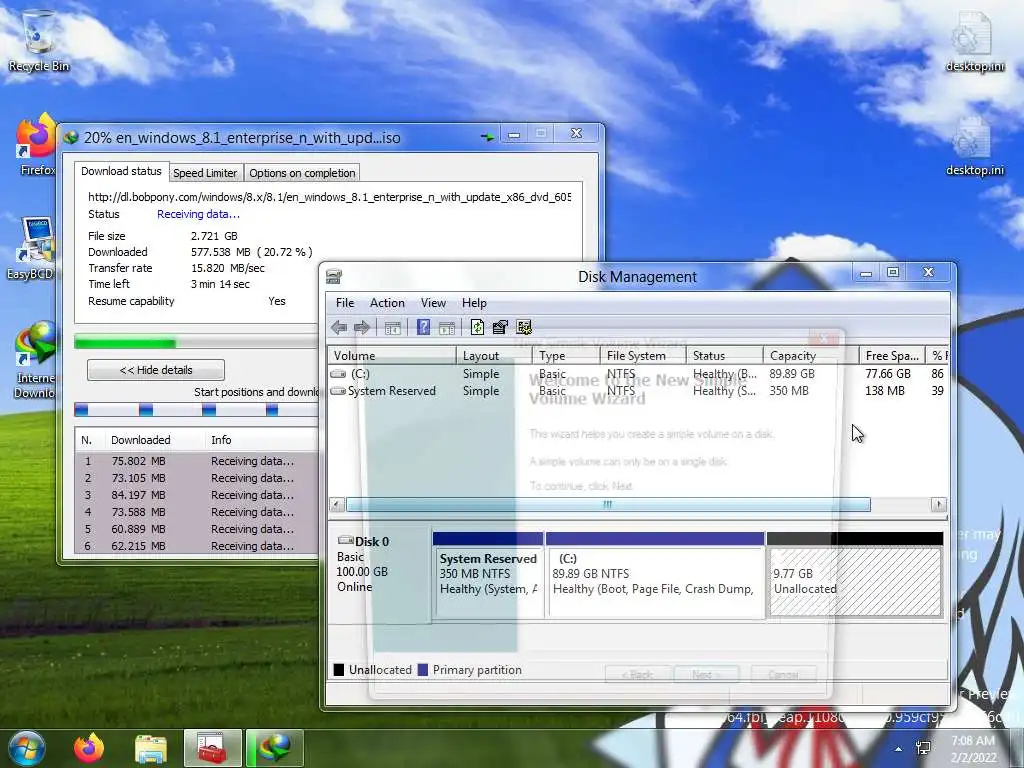Screen dimensions: 1024x768
Task: Show hidden tray icons arrow
Action: 899,749
